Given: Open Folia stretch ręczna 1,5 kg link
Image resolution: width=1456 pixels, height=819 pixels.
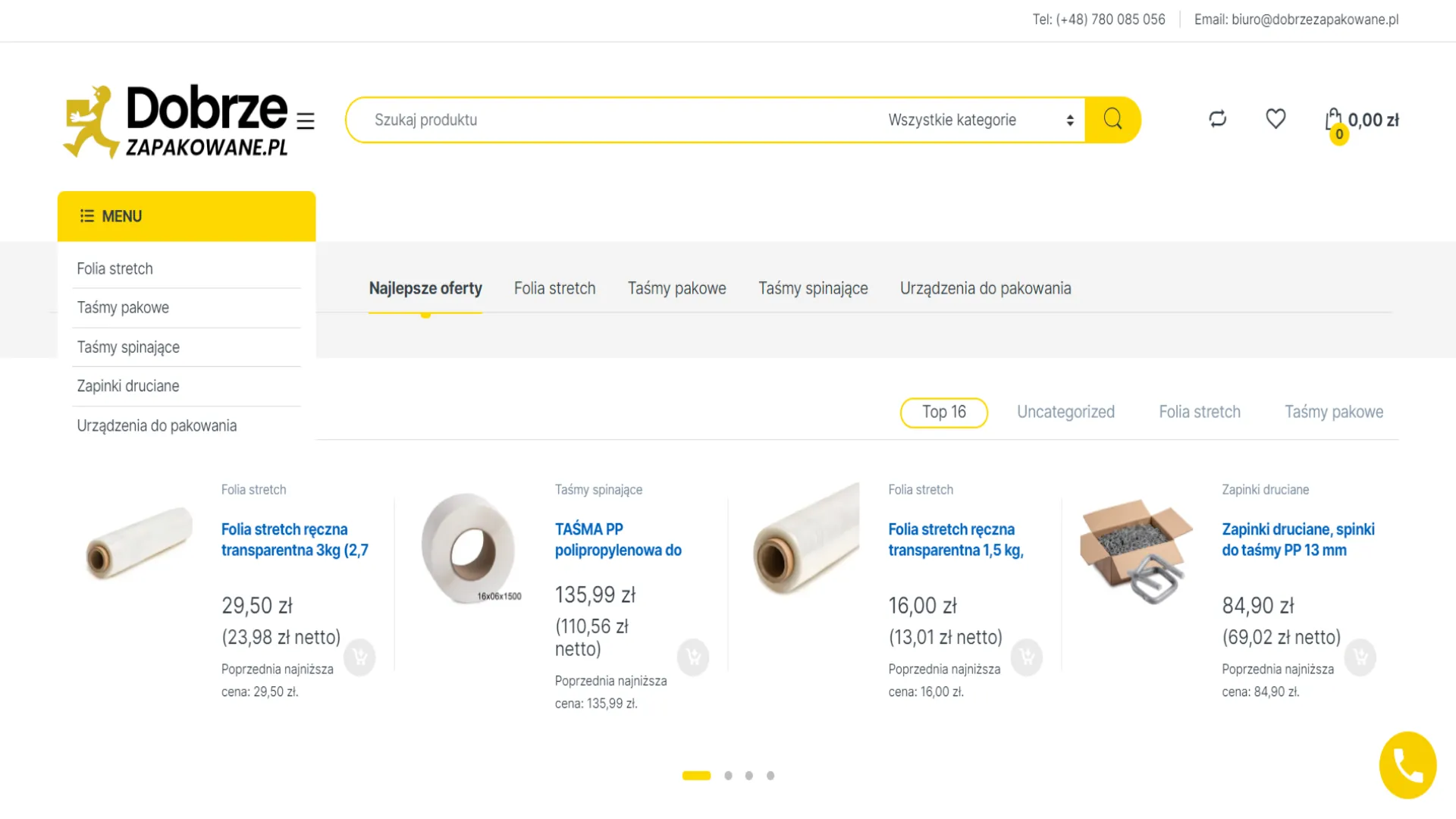Looking at the screenshot, I should (x=955, y=539).
